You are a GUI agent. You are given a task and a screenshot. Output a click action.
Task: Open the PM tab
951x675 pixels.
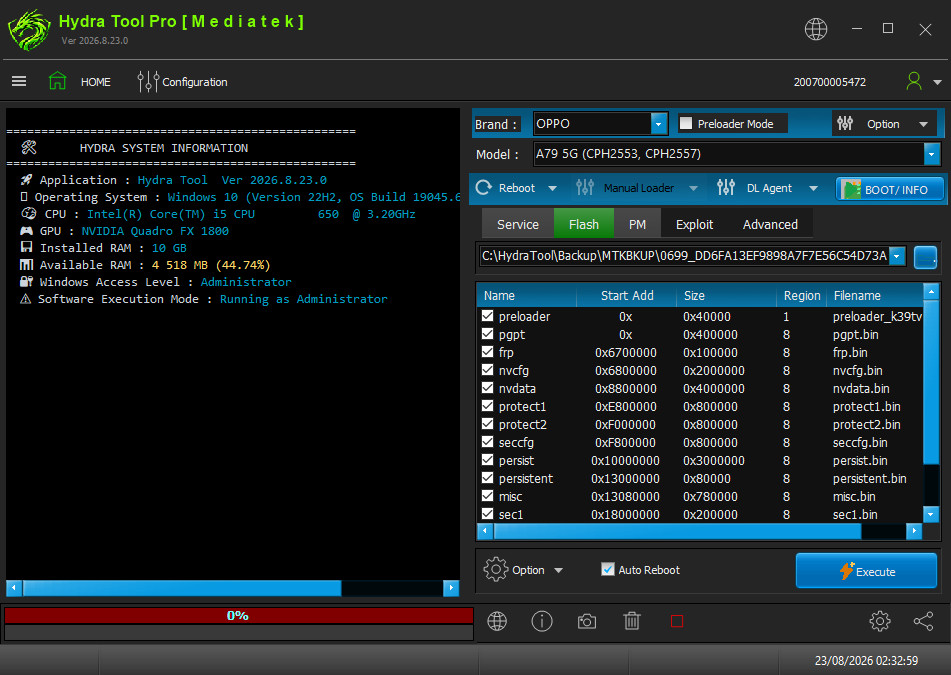[x=637, y=224]
